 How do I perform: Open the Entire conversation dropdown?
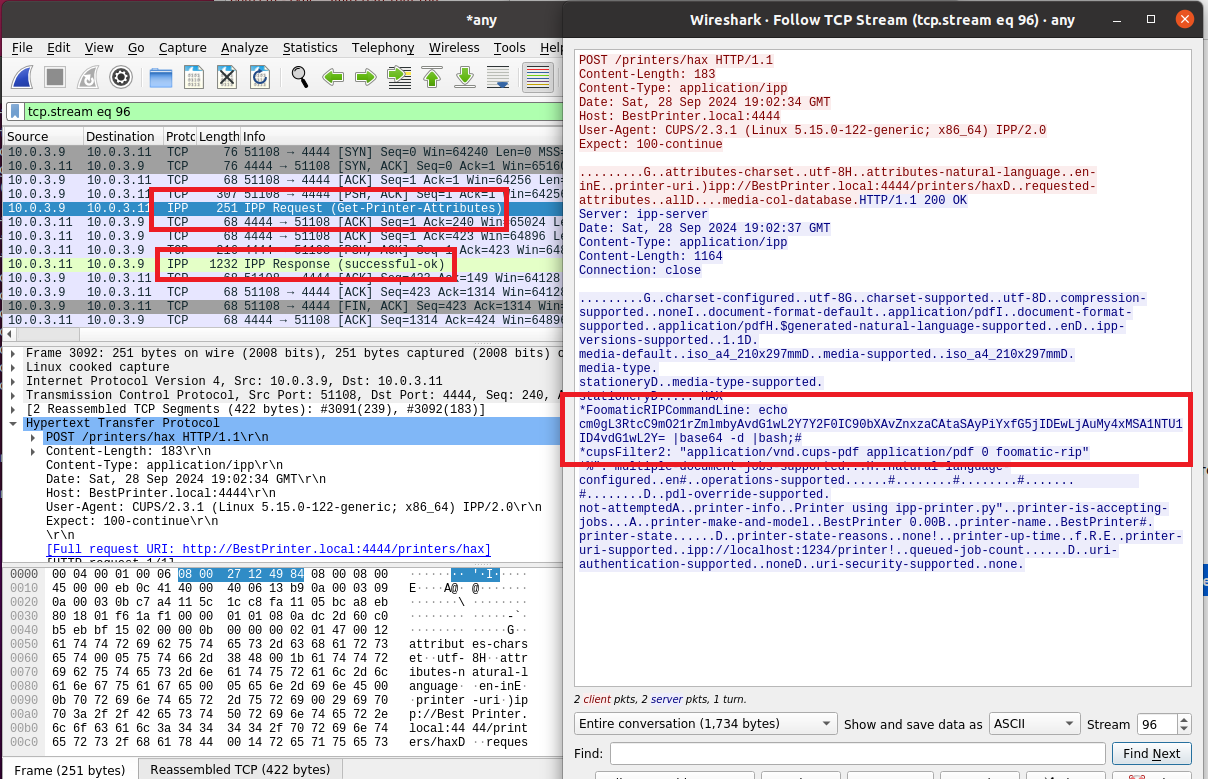pos(706,723)
